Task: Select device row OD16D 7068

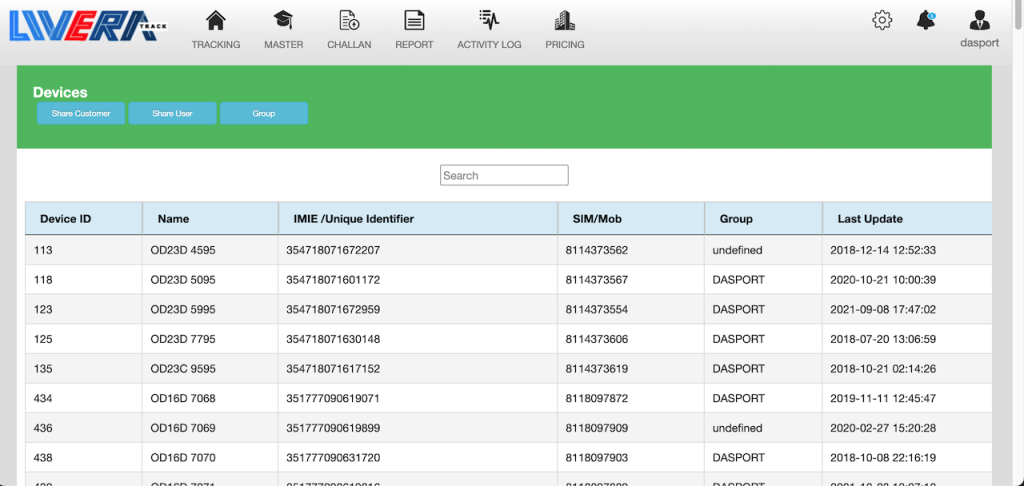Action: click(x=182, y=398)
